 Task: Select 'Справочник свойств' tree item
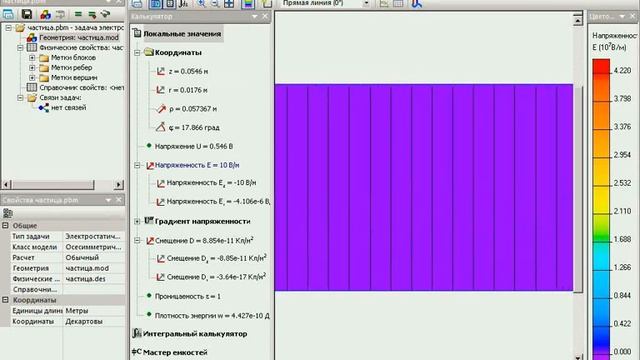[81, 88]
